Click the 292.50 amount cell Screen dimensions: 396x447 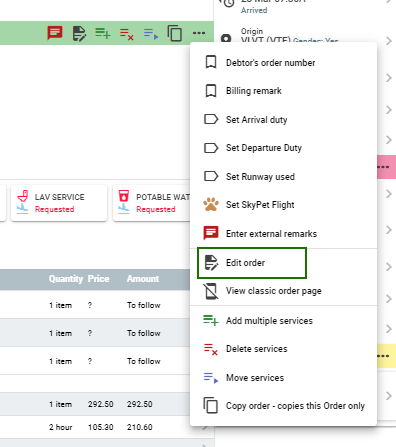140,404
